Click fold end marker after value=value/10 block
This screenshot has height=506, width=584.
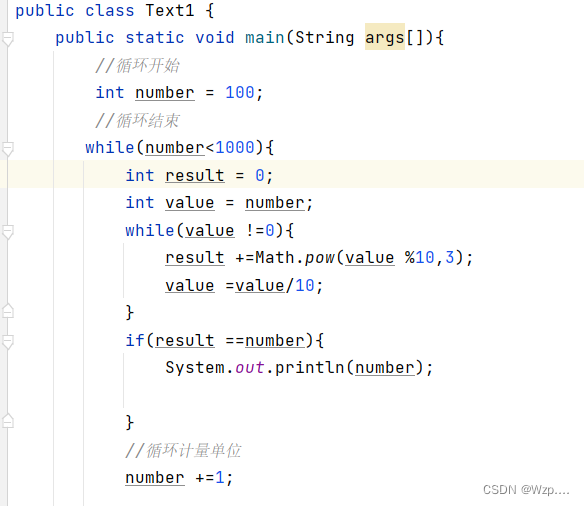[x=7, y=311]
